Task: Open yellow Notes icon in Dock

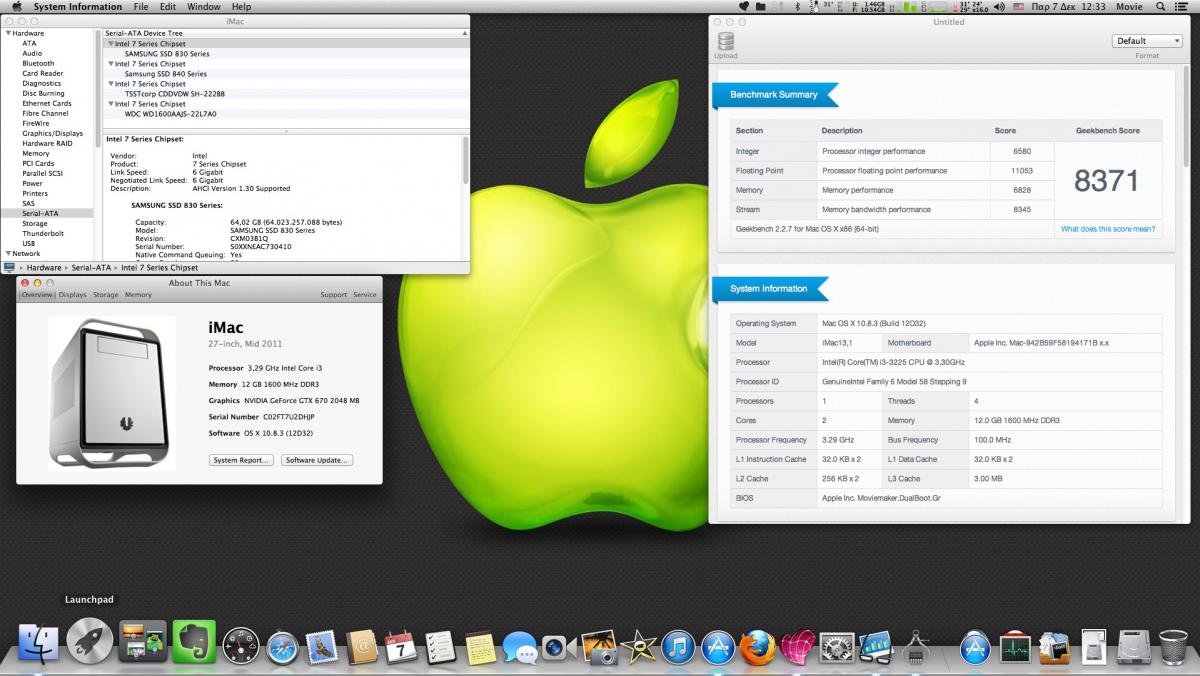Action: click(x=480, y=647)
